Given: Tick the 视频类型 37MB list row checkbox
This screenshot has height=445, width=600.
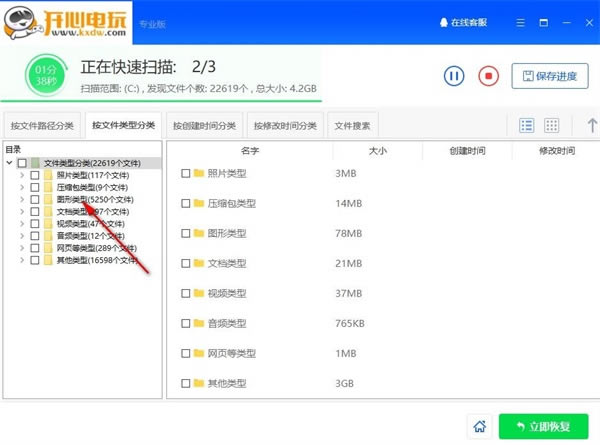Looking at the screenshot, I should point(186,293).
